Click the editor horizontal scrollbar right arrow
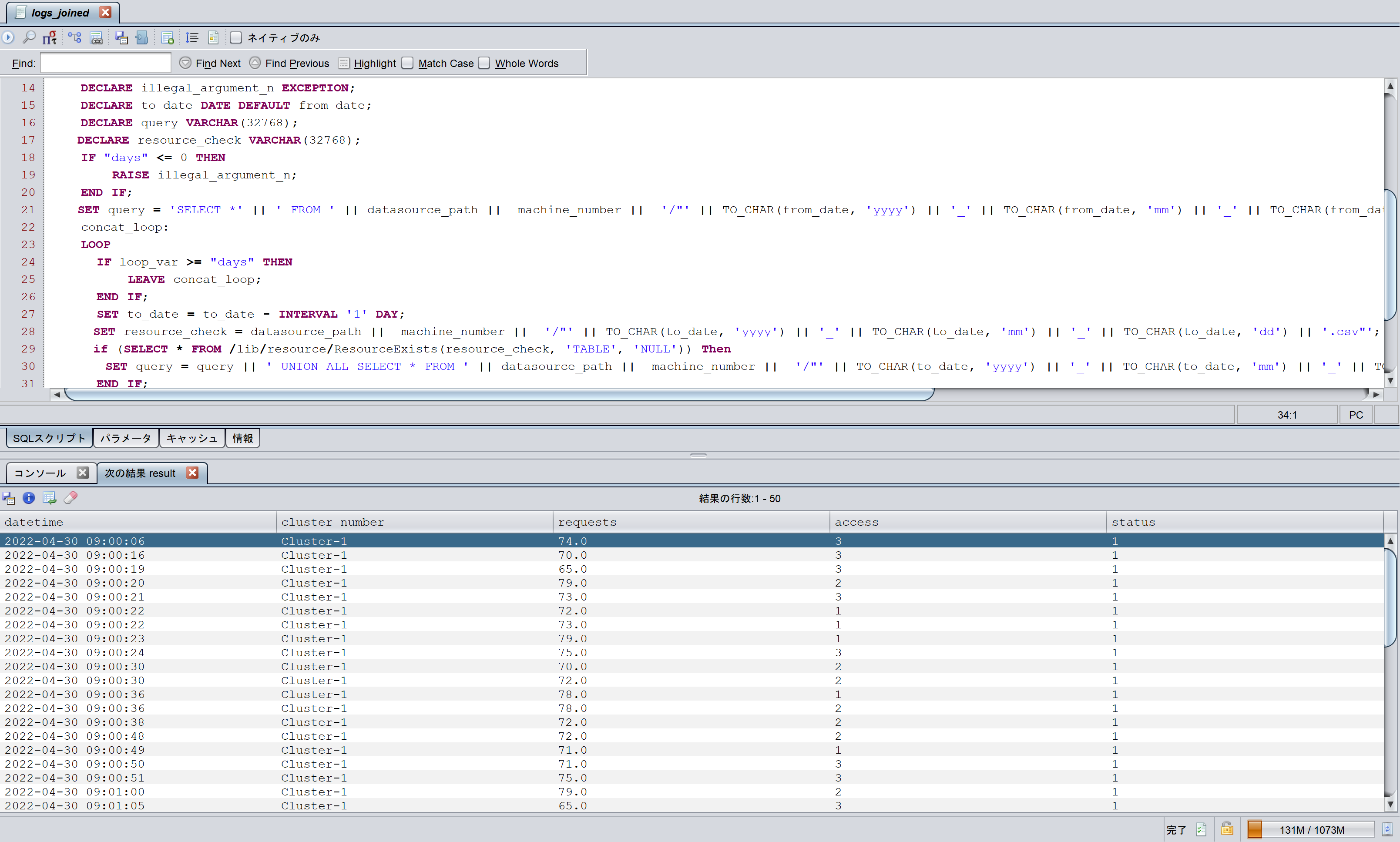Image resolution: width=1400 pixels, height=842 pixels. click(x=1376, y=394)
